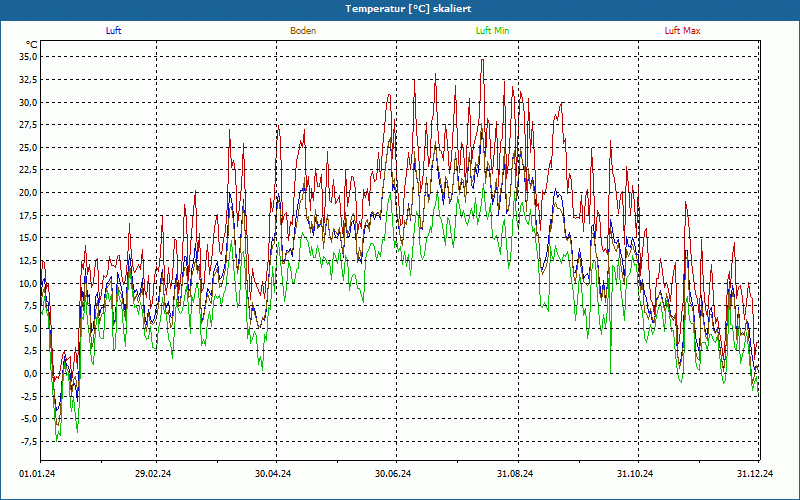800x500 pixels.
Task: Click the 31.10.24 date label
Action: (635, 474)
